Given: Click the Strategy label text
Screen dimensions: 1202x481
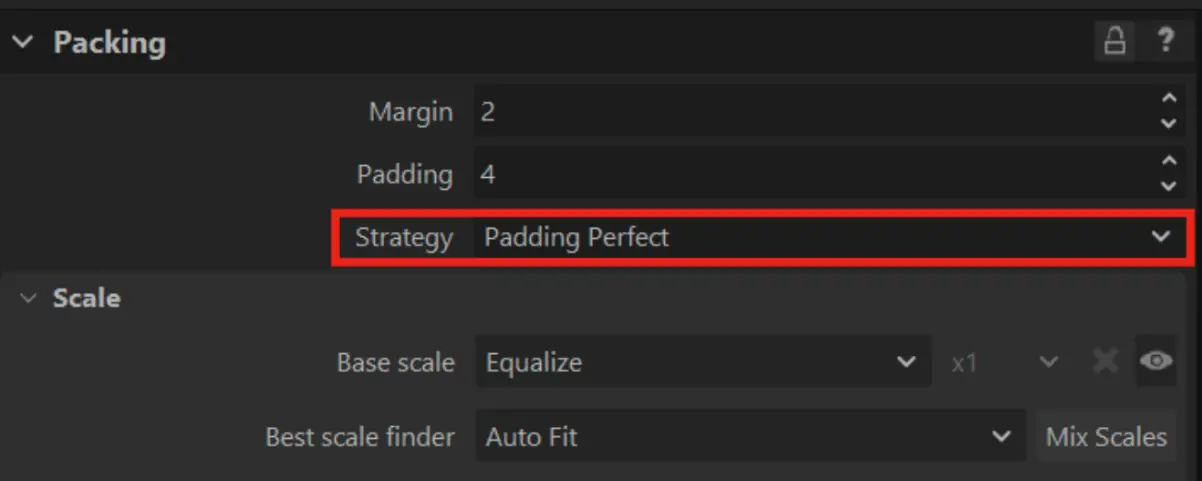Looking at the screenshot, I should point(404,237).
